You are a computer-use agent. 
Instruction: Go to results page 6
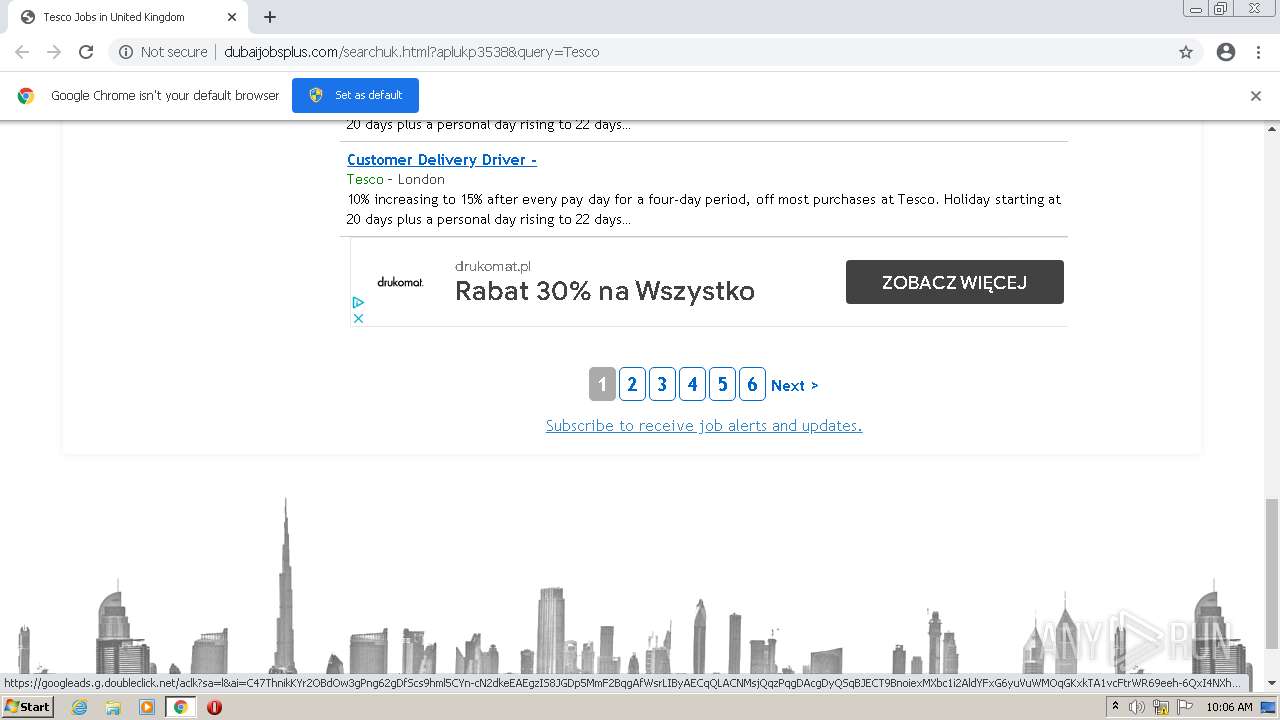click(x=752, y=385)
